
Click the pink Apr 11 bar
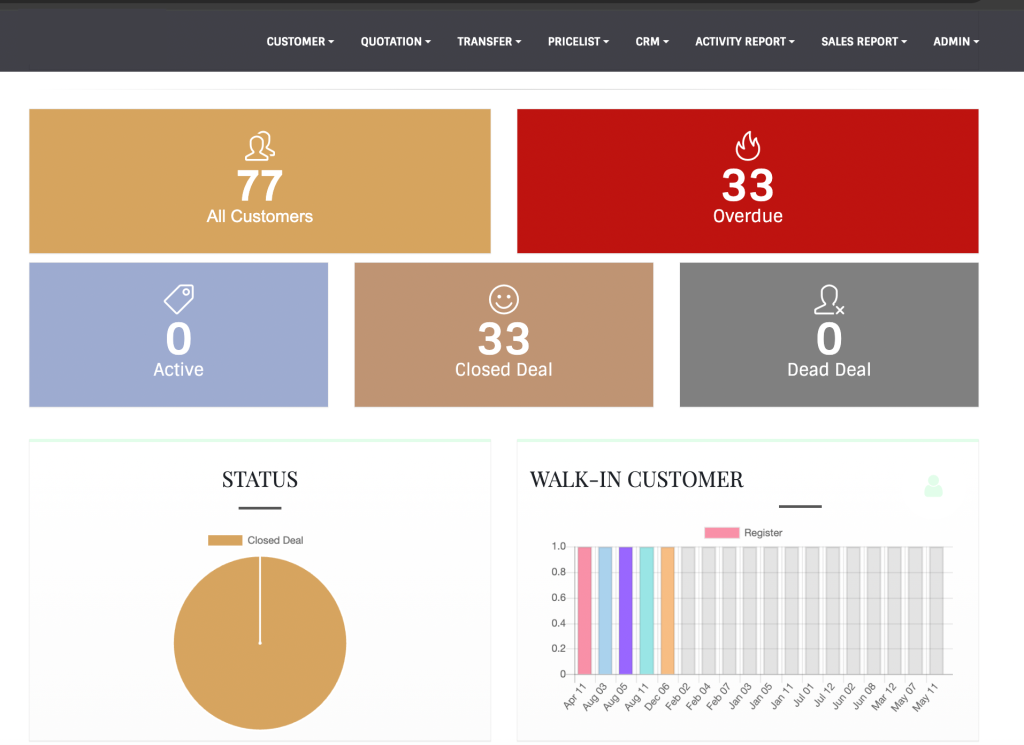click(584, 610)
